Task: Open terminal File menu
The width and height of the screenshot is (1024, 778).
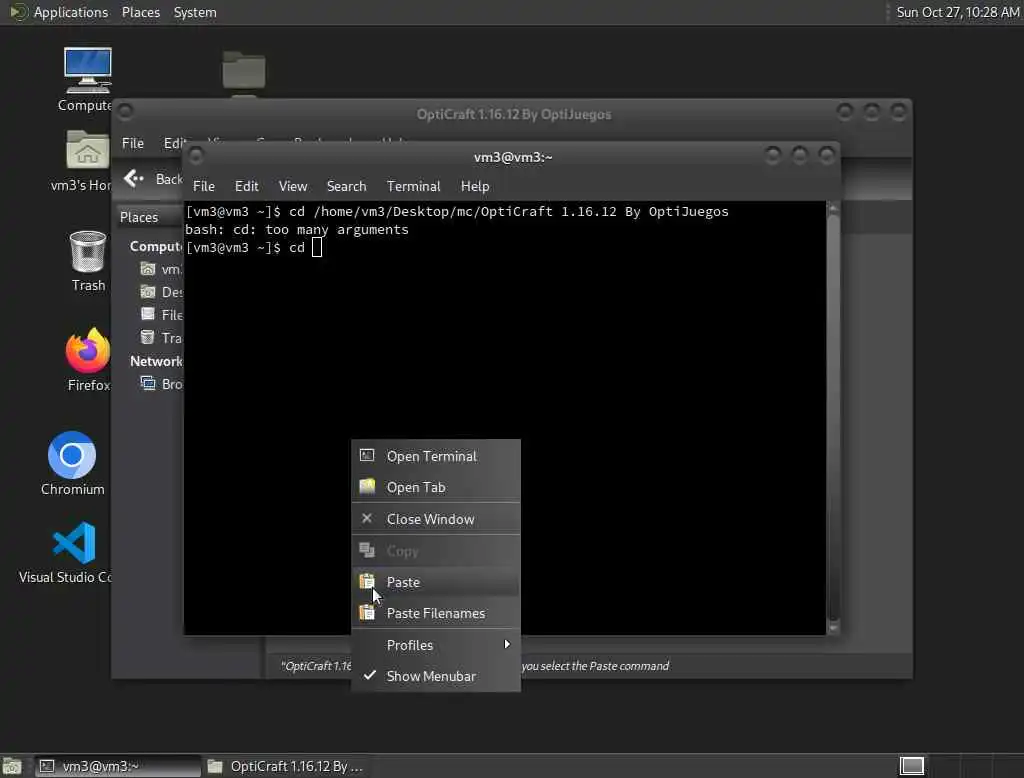Action: point(204,186)
